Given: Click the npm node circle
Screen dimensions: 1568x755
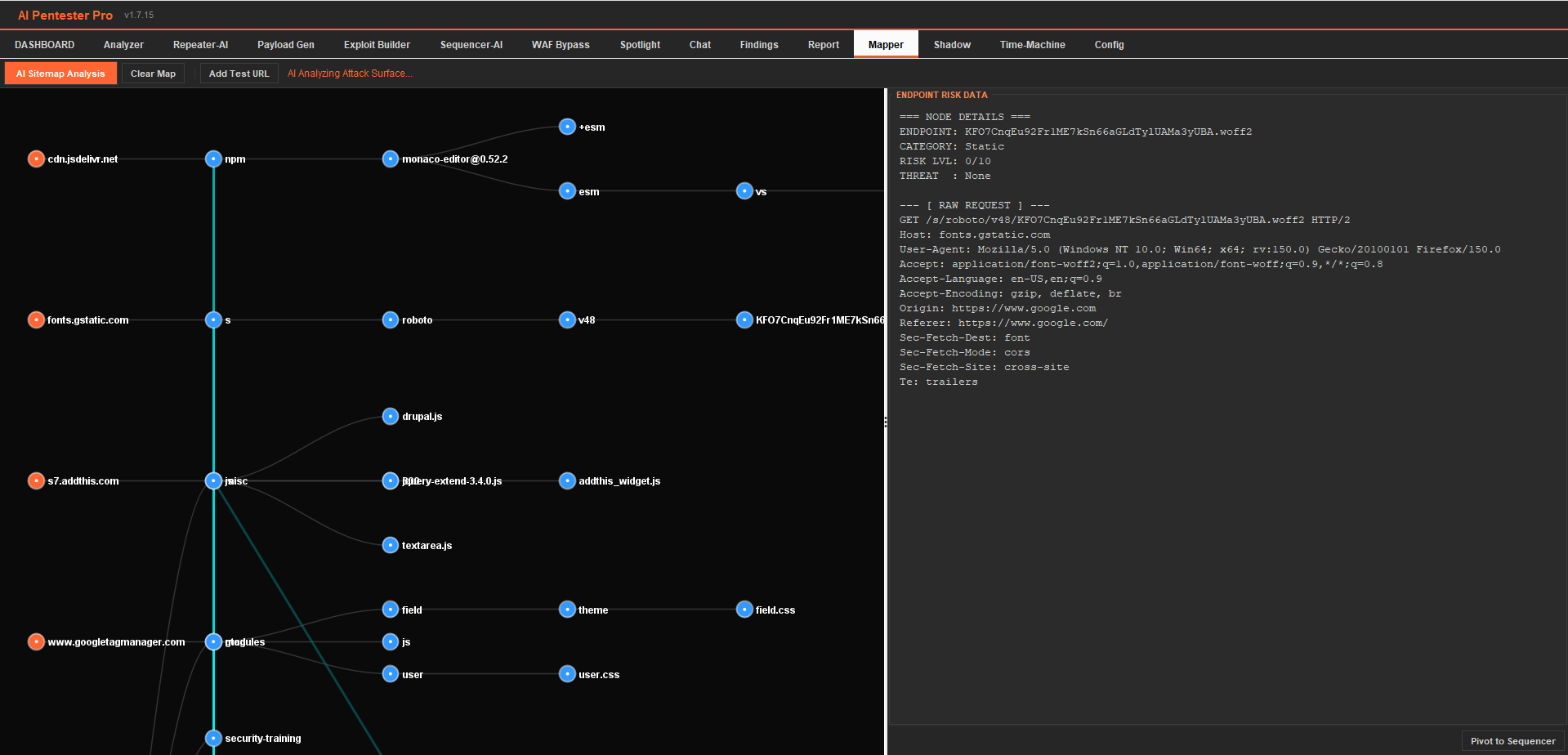Looking at the screenshot, I should [213, 159].
